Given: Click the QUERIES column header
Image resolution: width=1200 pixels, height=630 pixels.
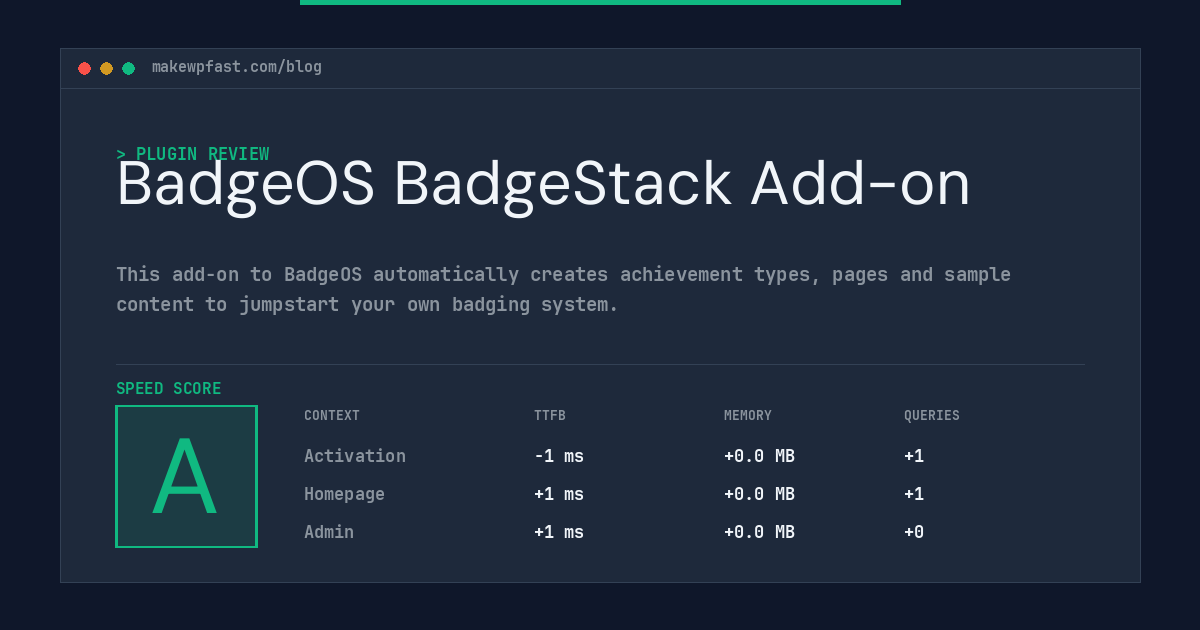Looking at the screenshot, I should [x=932, y=416].
